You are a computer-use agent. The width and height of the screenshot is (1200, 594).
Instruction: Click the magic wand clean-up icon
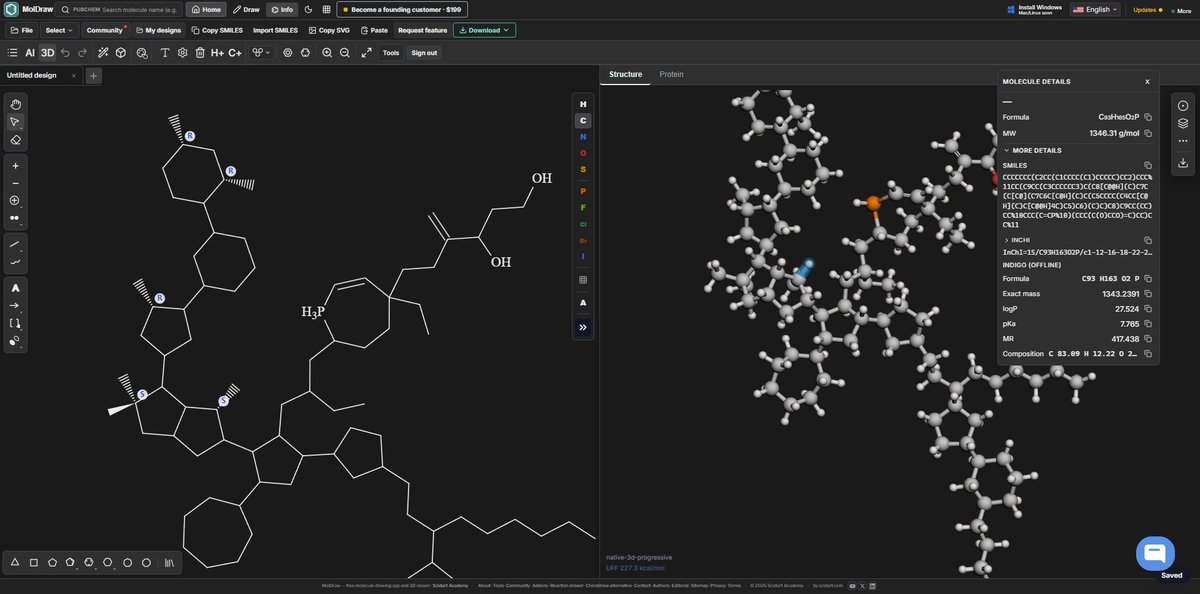(103, 53)
